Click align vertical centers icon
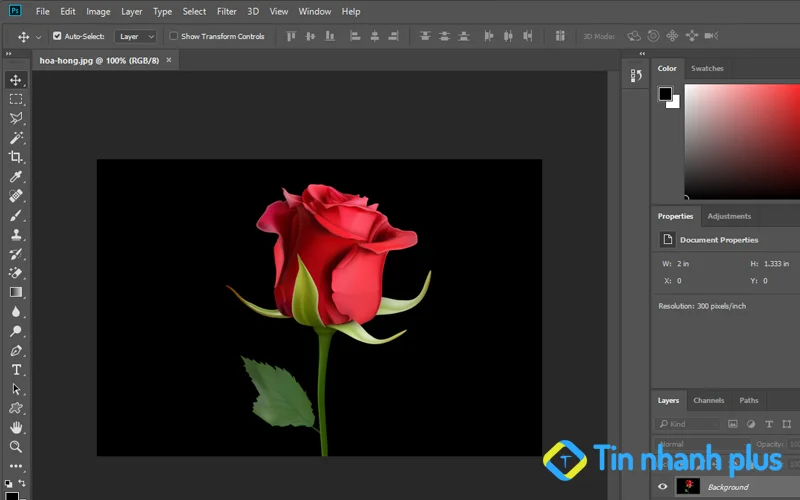800x500 pixels. pyautogui.click(x=310, y=36)
